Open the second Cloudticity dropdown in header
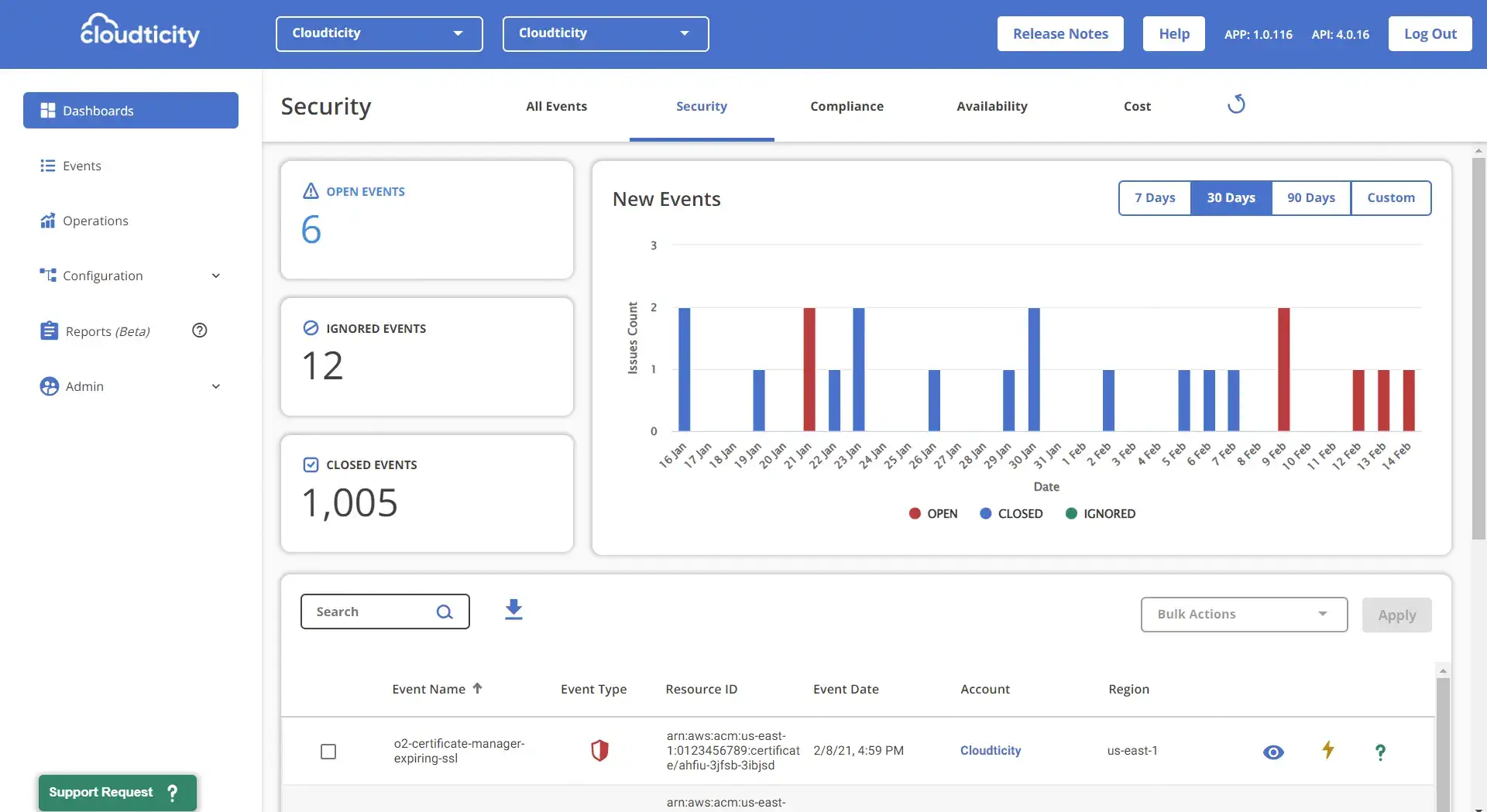The image size is (1487, 812). 606,33
